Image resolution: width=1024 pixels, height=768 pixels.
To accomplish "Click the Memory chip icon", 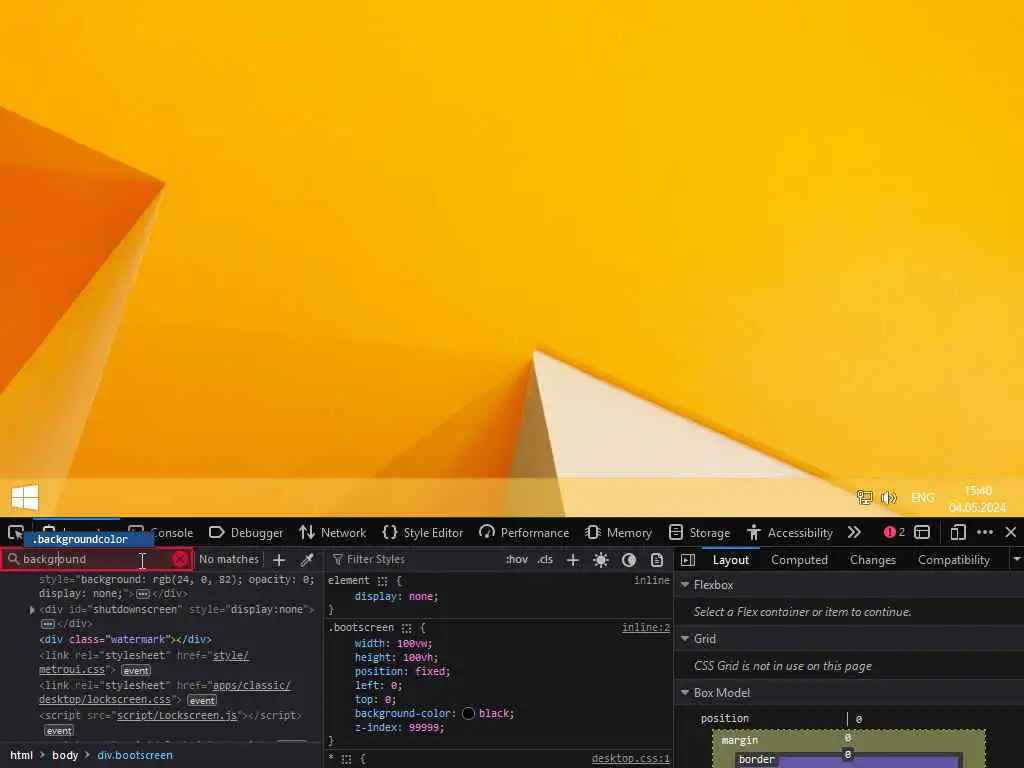I will coord(592,532).
